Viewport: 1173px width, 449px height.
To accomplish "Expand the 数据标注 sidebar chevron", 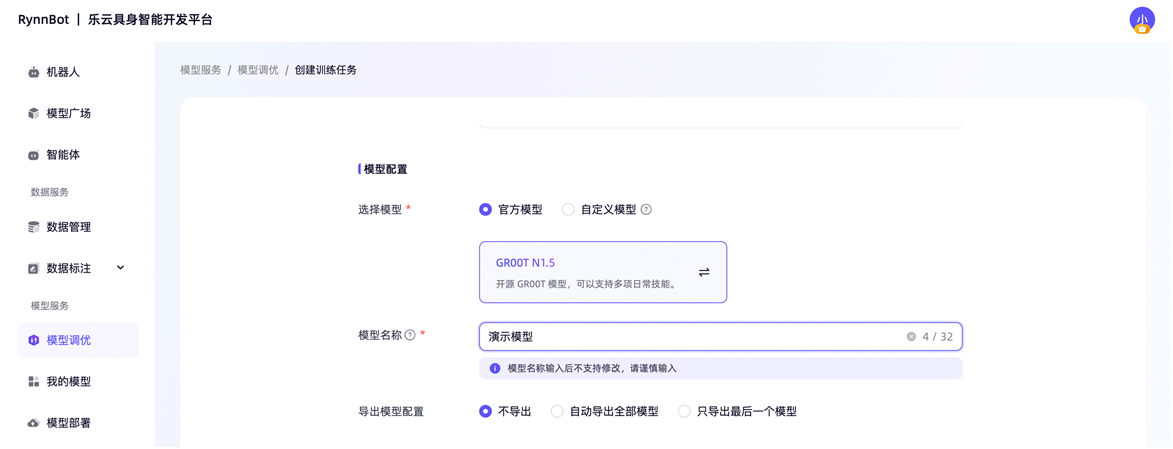I will click(x=120, y=268).
